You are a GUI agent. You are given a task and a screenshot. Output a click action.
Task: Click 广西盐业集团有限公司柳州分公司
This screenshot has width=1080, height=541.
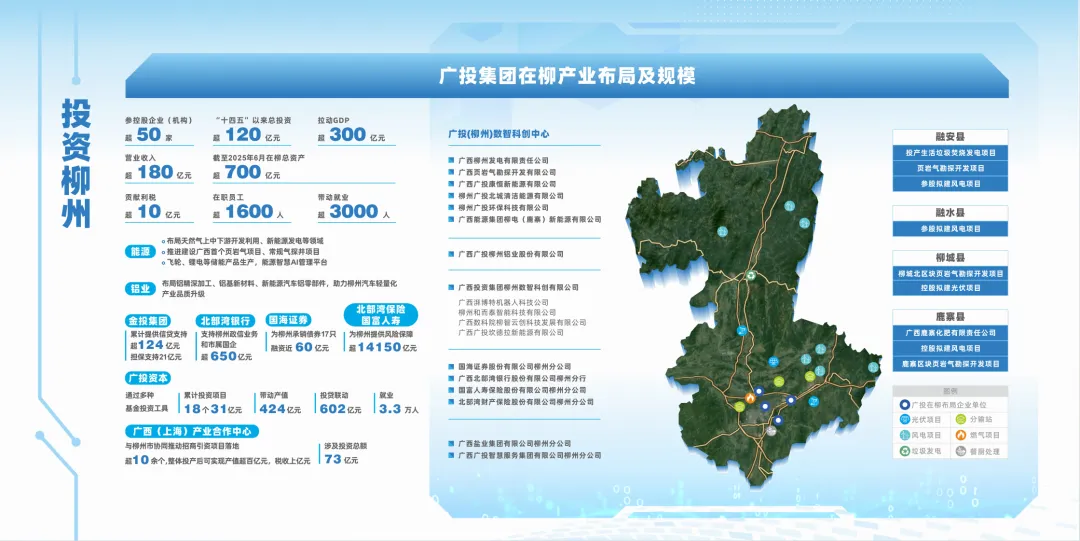(515, 444)
